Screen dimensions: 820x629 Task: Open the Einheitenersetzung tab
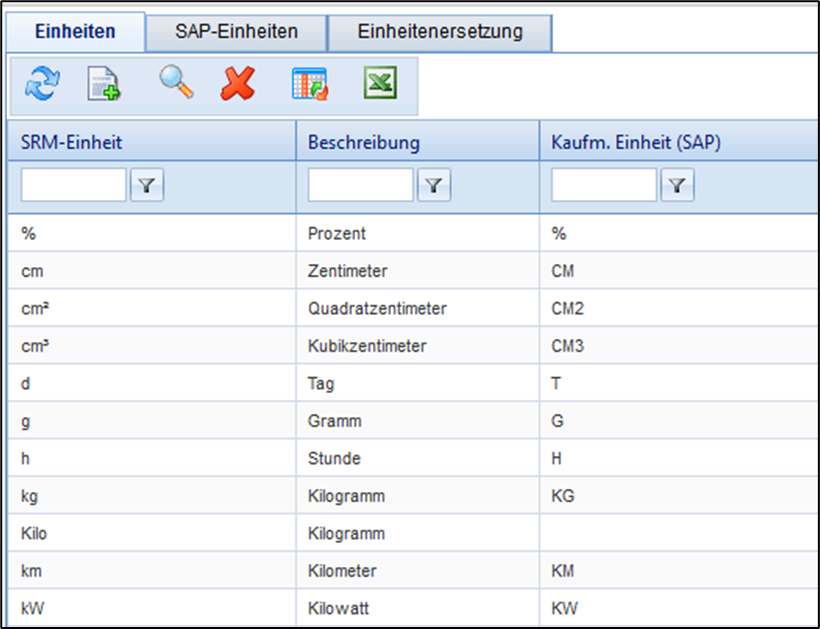pyautogui.click(x=440, y=32)
